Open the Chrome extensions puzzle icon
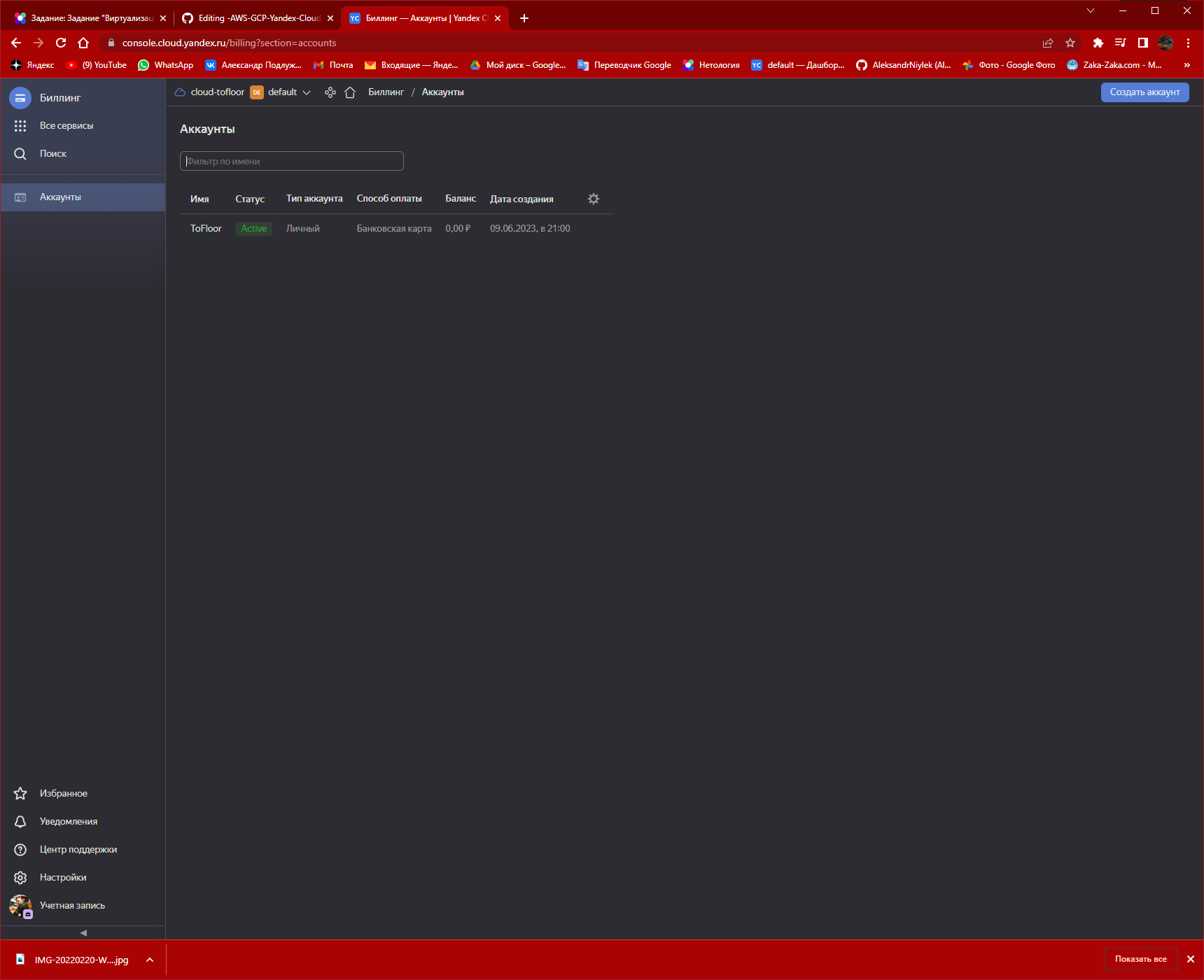Screen dimensions: 1204x980 point(1098,43)
